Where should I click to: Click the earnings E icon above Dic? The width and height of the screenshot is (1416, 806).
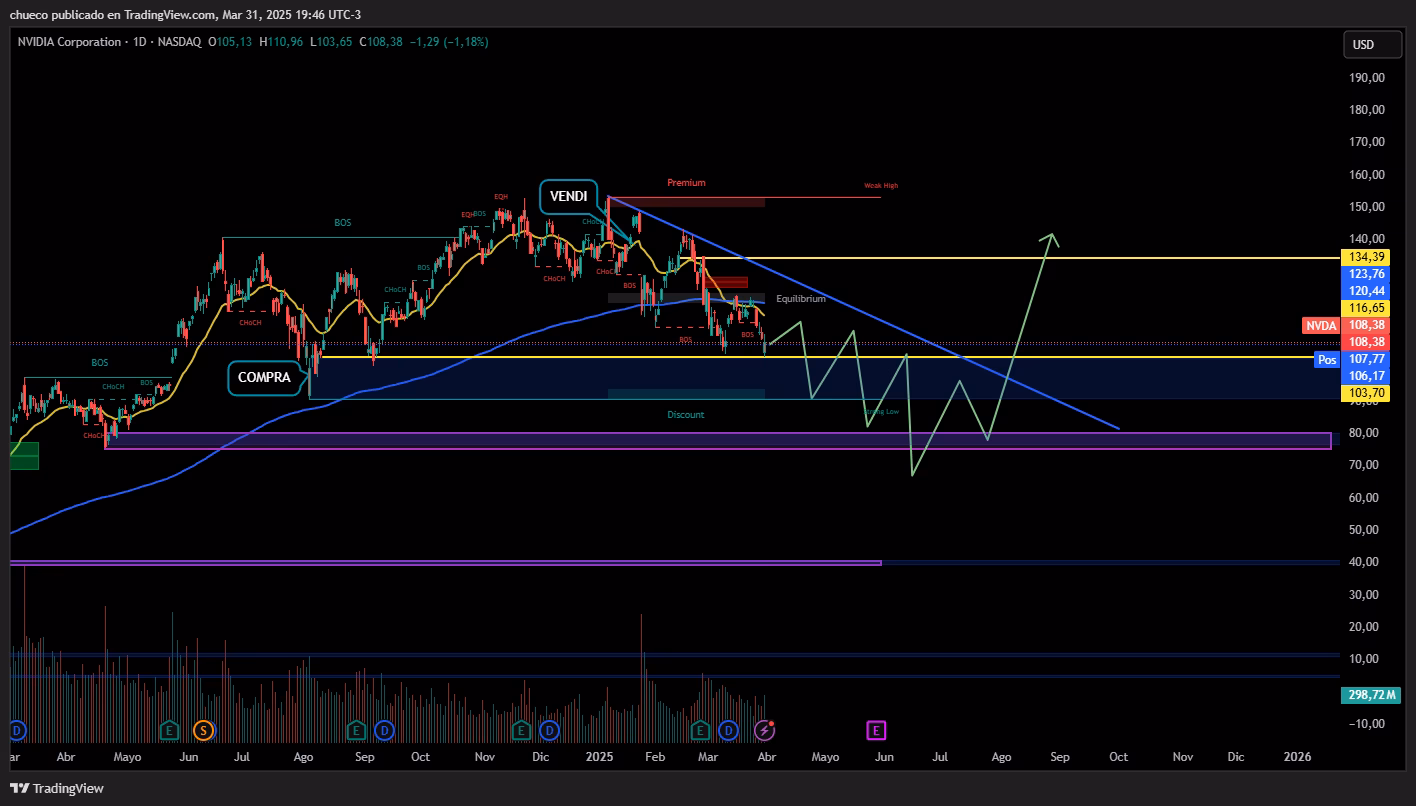coord(521,730)
